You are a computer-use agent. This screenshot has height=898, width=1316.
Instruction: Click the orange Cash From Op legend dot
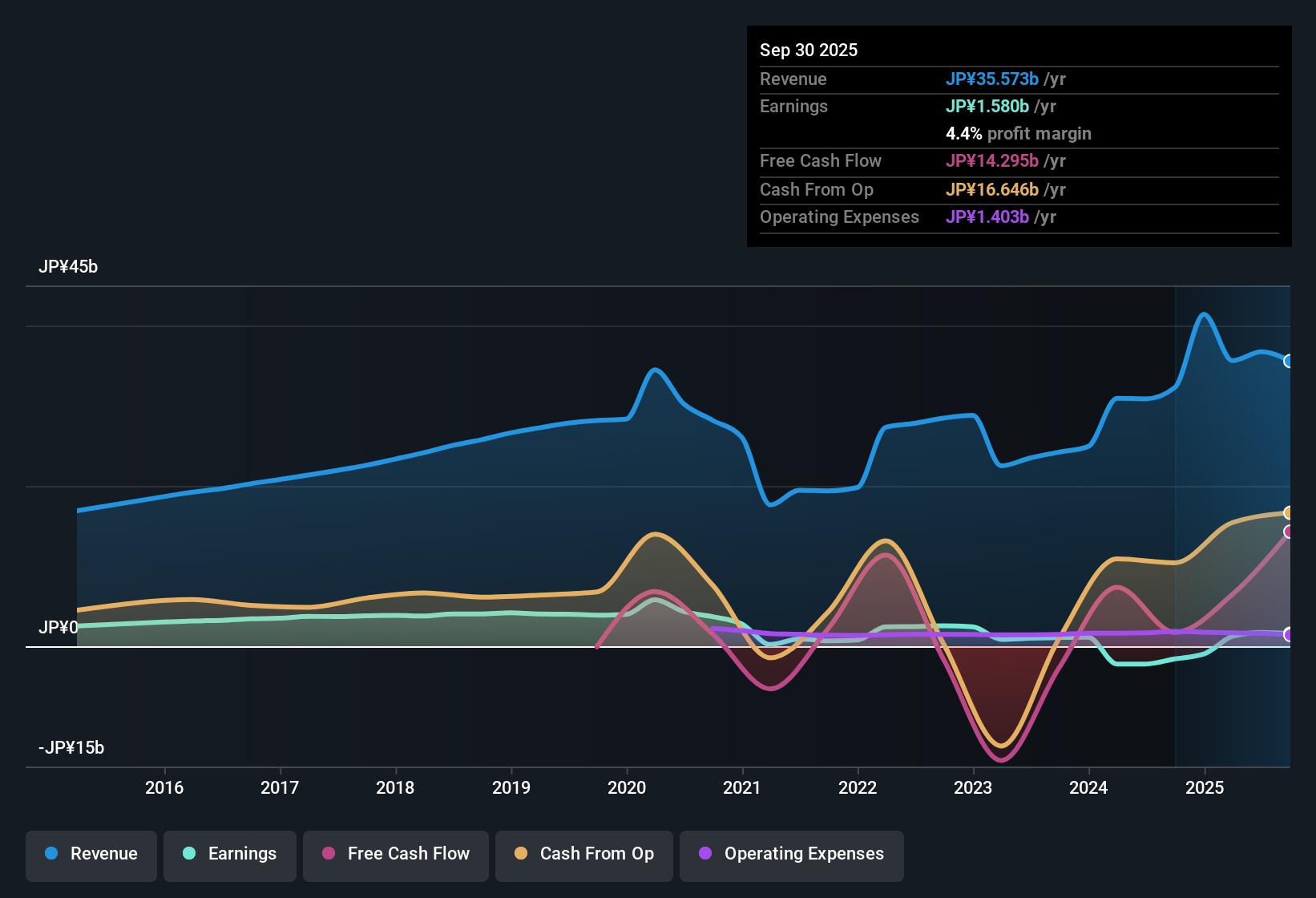(x=521, y=854)
